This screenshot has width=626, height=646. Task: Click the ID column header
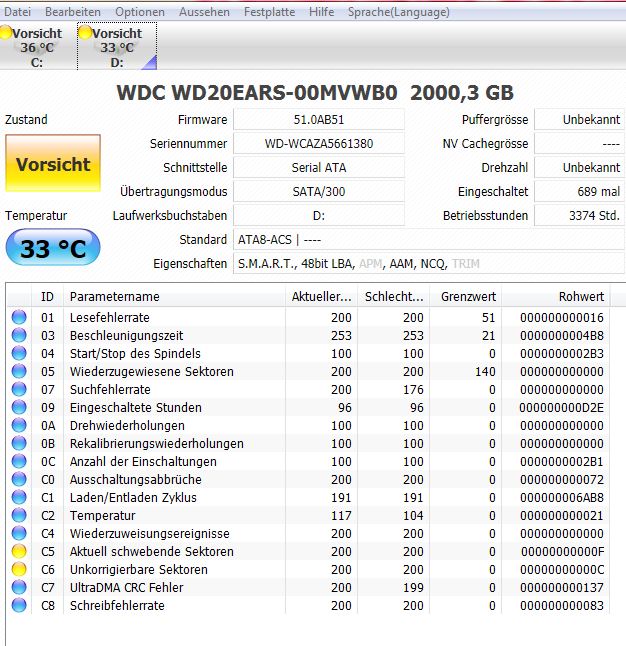(47, 297)
